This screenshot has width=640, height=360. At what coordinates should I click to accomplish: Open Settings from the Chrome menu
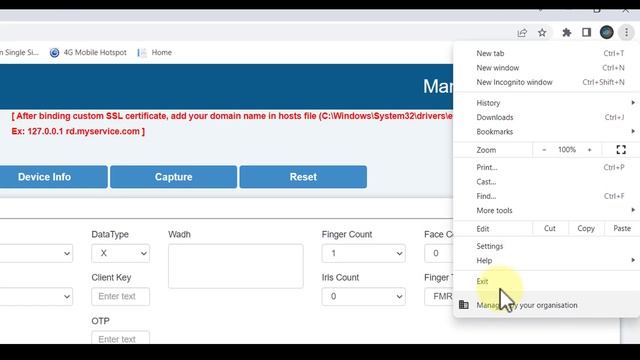[x=547, y=246]
